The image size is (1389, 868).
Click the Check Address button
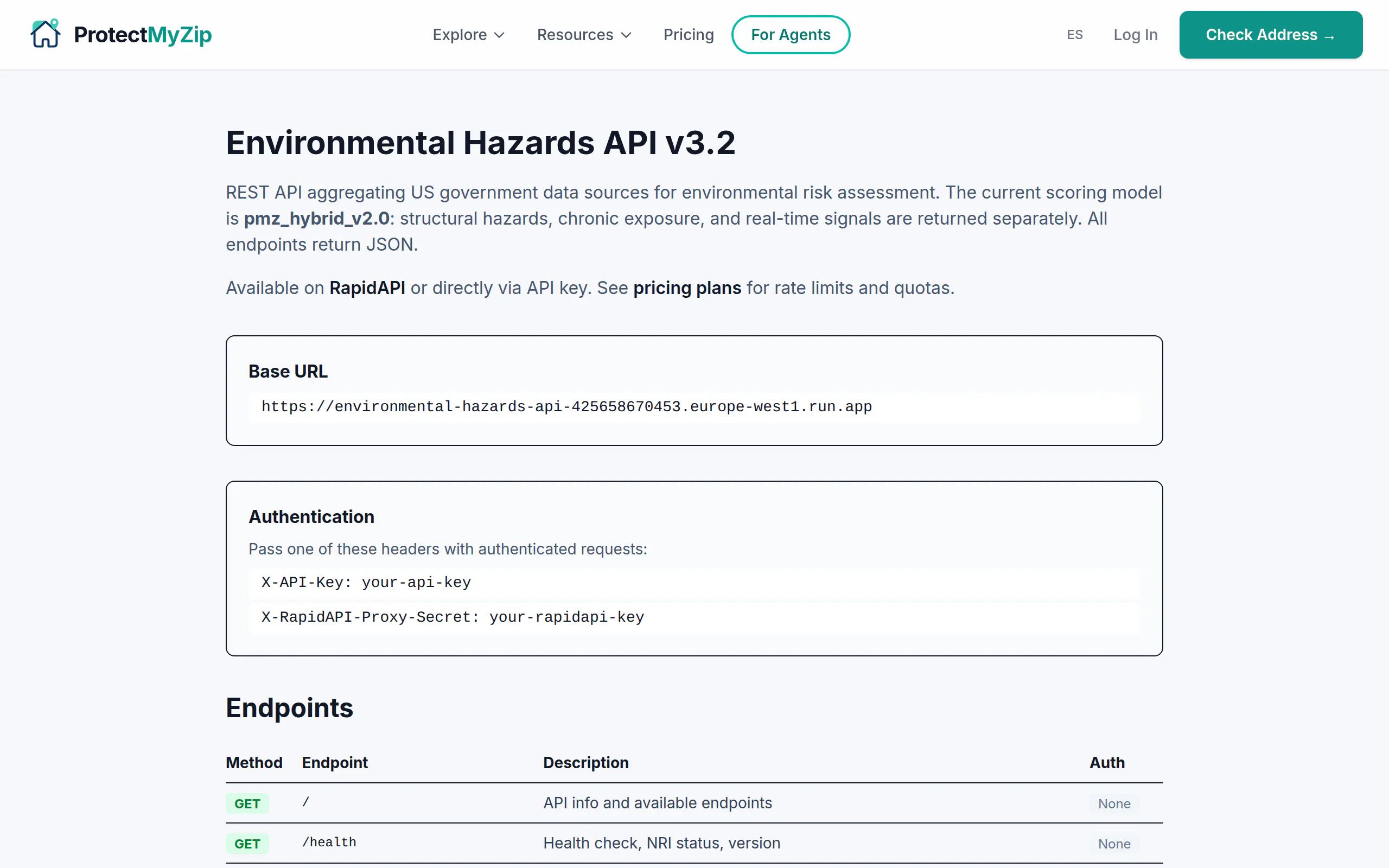pyautogui.click(x=1270, y=34)
